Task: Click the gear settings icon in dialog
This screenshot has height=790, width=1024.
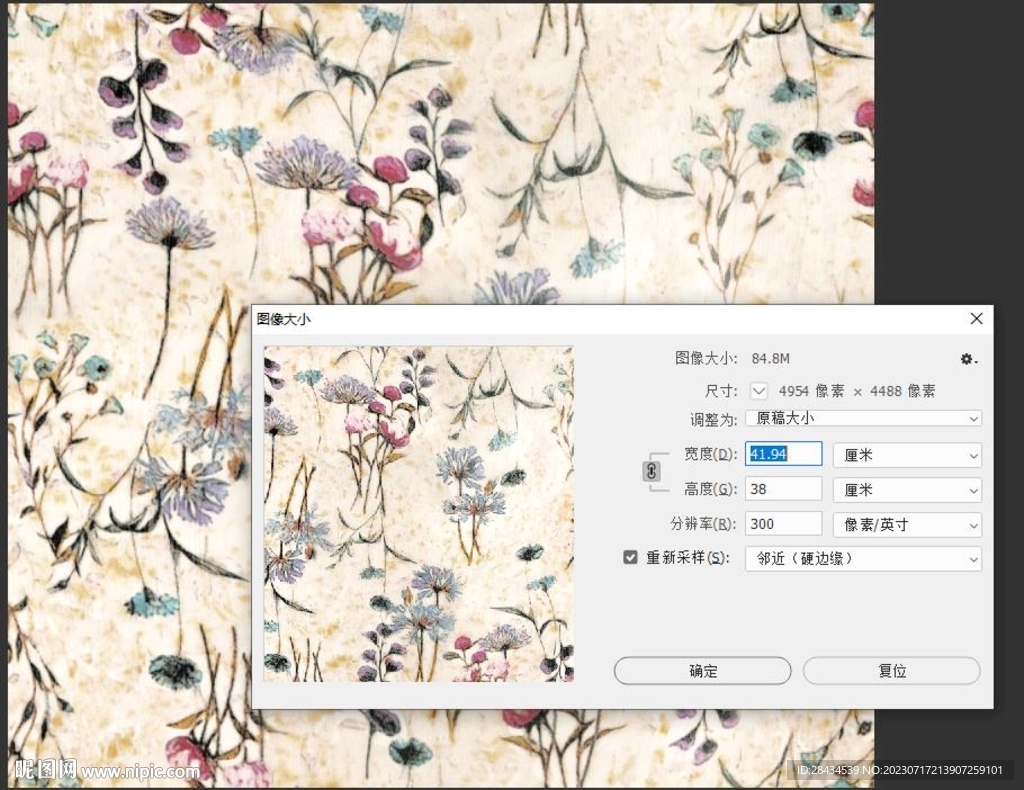Action: (x=968, y=359)
